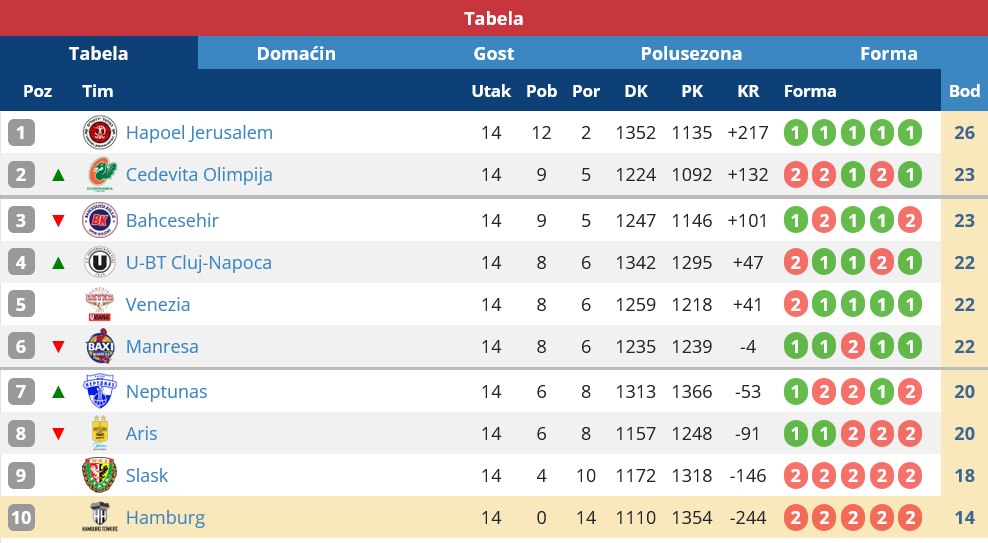This screenshot has height=543, width=988.
Task: Click the Venezia team logo
Action: tap(99, 305)
